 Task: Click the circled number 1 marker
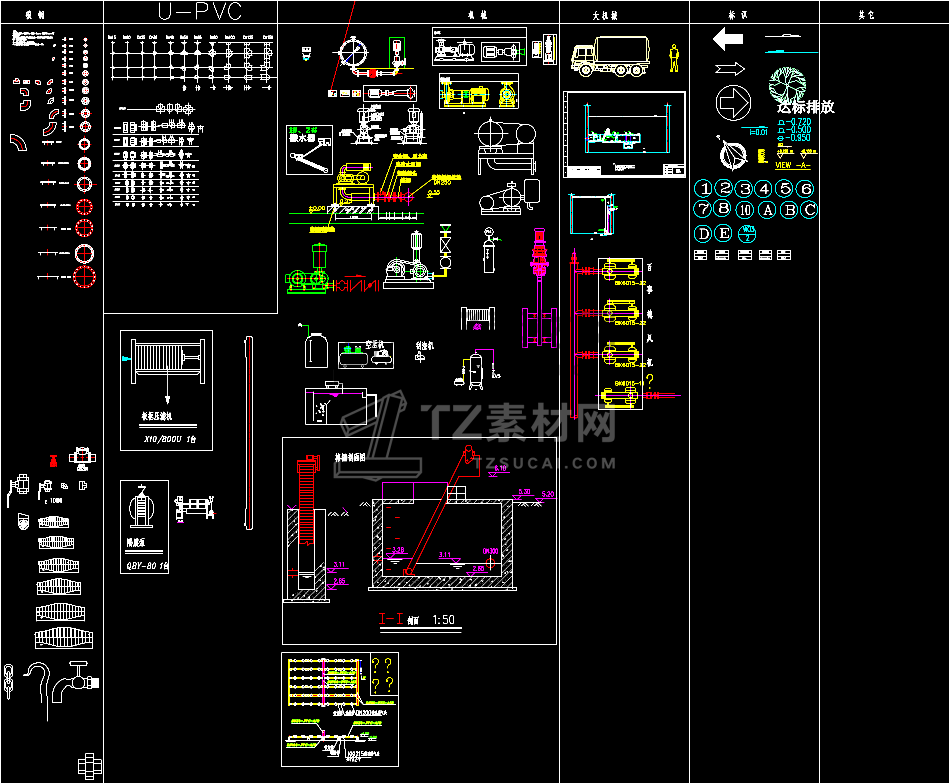703,188
